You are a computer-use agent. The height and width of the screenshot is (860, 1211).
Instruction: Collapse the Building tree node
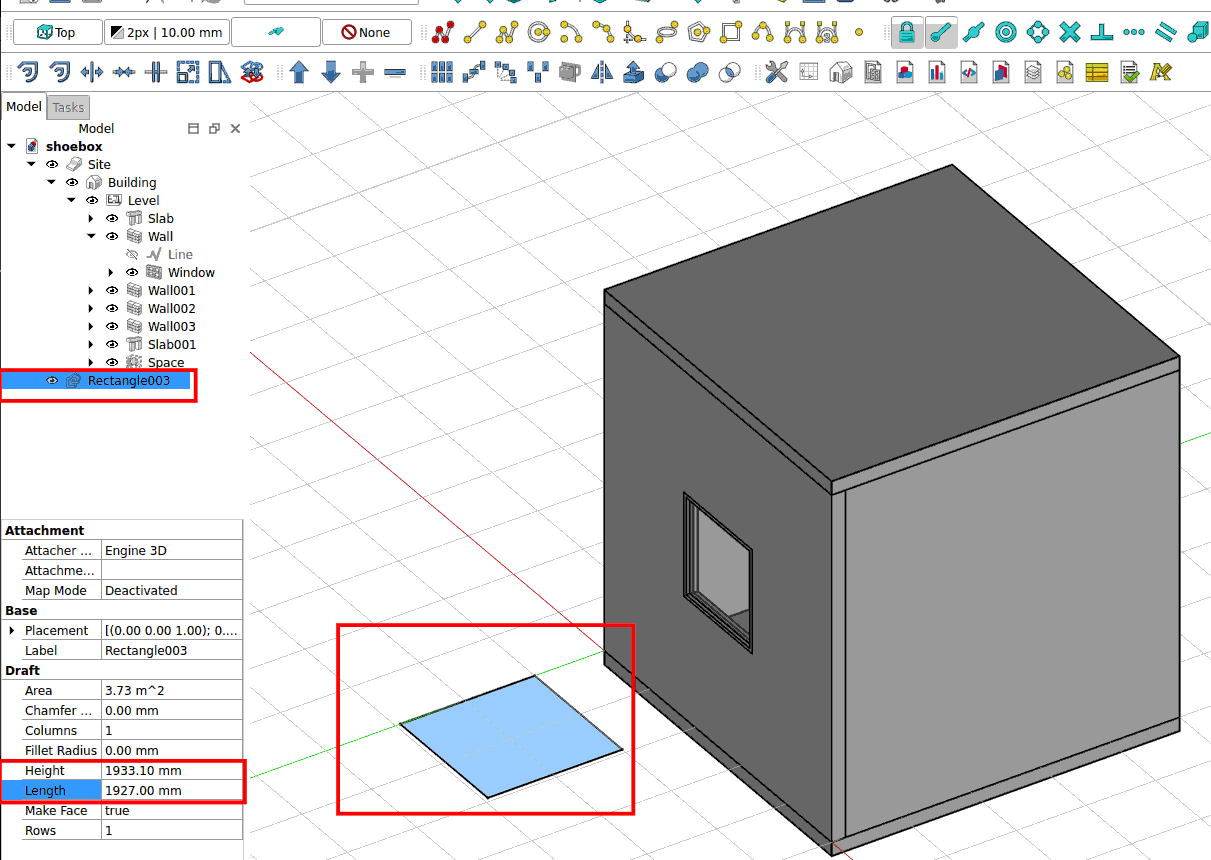[x=51, y=182]
